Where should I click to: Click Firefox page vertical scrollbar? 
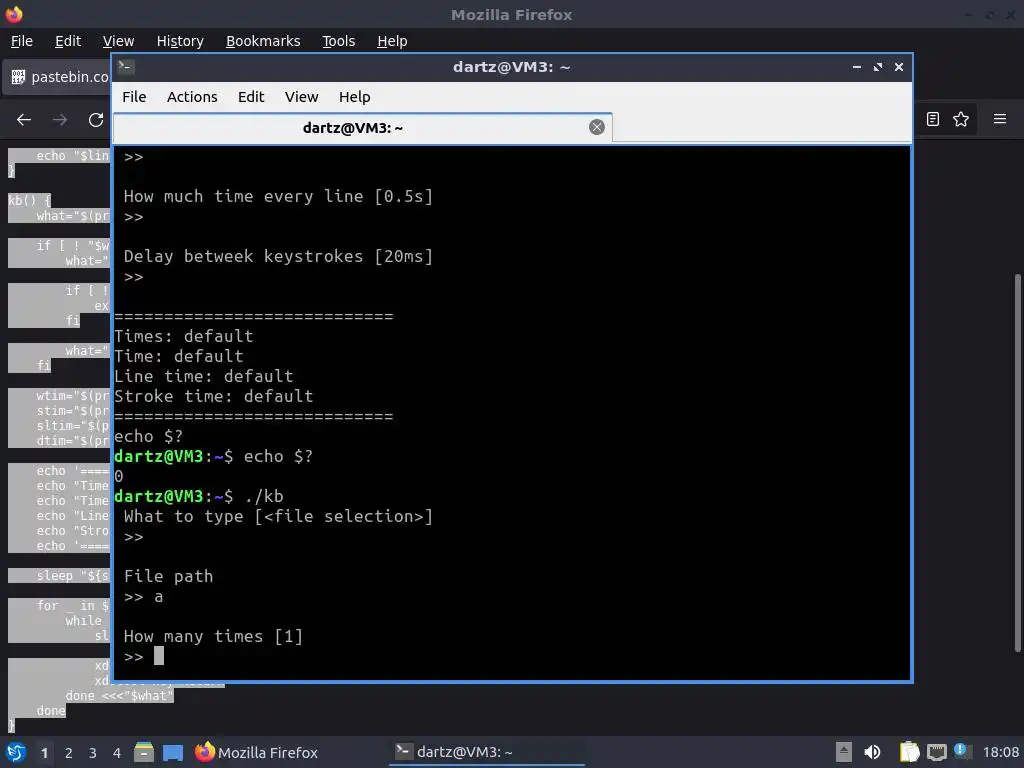(x=1017, y=462)
